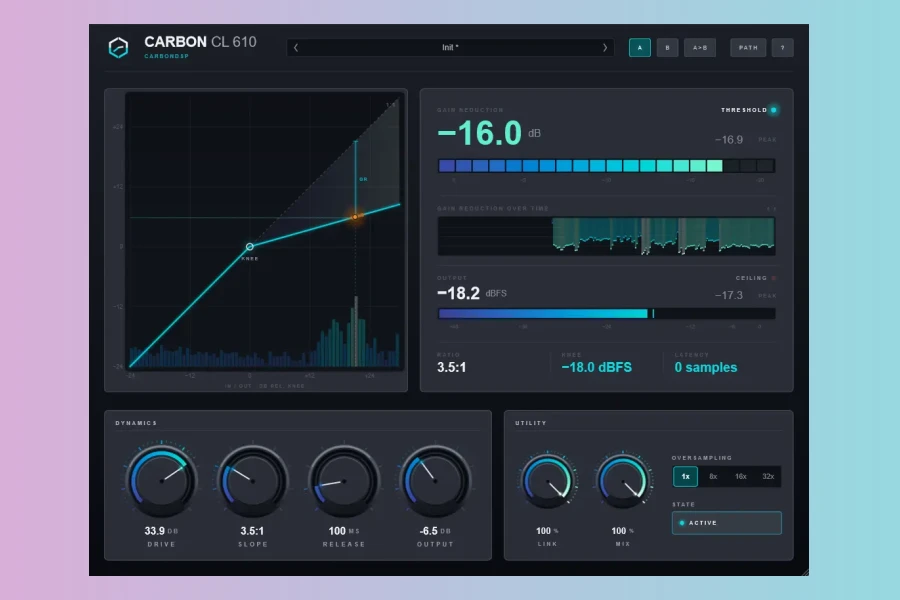Copy A to B with A>B button
The height and width of the screenshot is (600, 900).
point(700,48)
